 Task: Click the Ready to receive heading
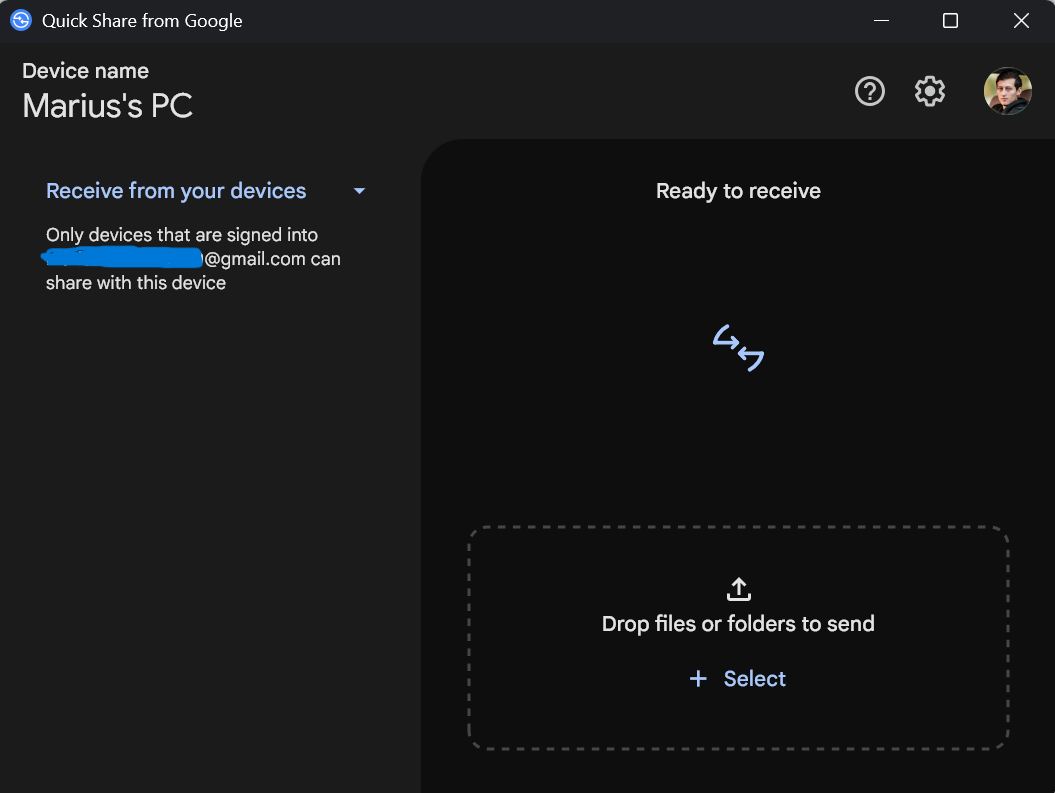pos(738,191)
